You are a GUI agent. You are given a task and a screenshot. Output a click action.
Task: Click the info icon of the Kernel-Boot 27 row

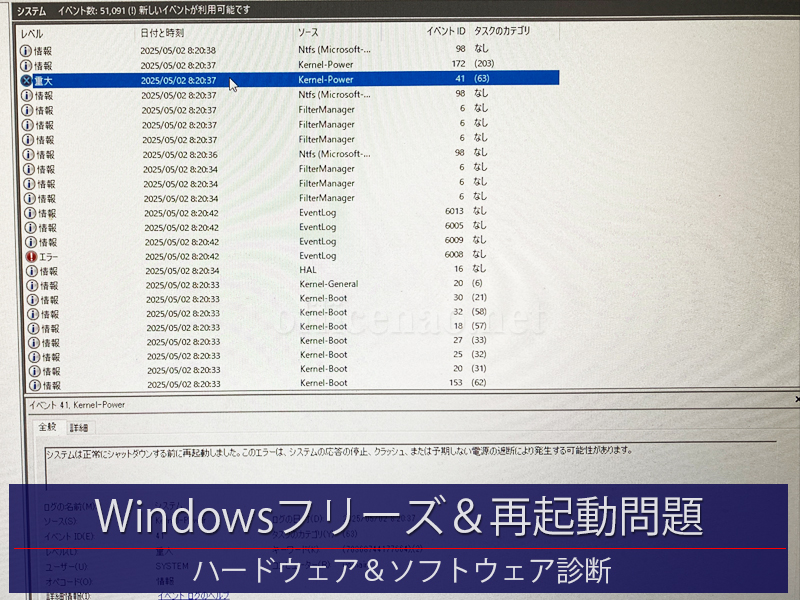pyautogui.click(x=34, y=342)
